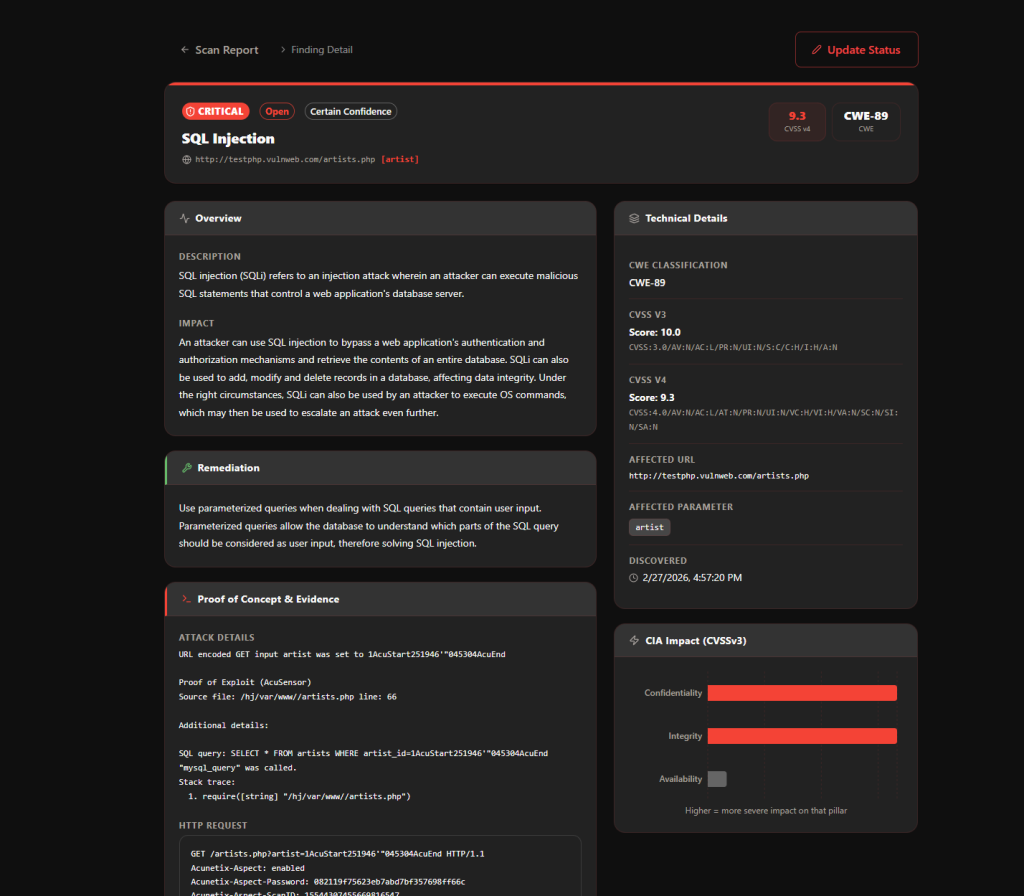The image size is (1024, 896).
Task: Click the waveform icon on the Overview panel
Action: (185, 218)
